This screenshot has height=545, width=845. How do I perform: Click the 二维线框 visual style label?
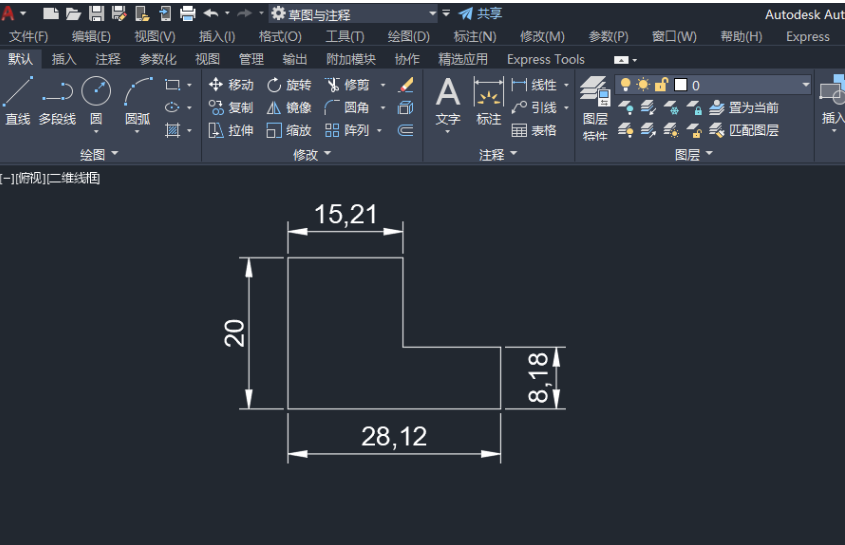coord(74,178)
